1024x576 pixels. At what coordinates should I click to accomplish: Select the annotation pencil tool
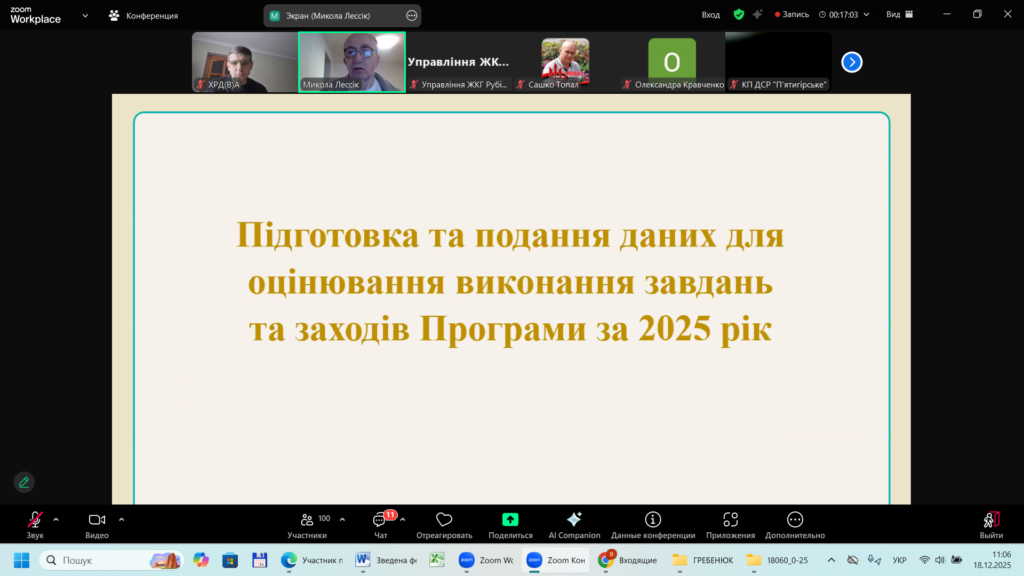[23, 482]
